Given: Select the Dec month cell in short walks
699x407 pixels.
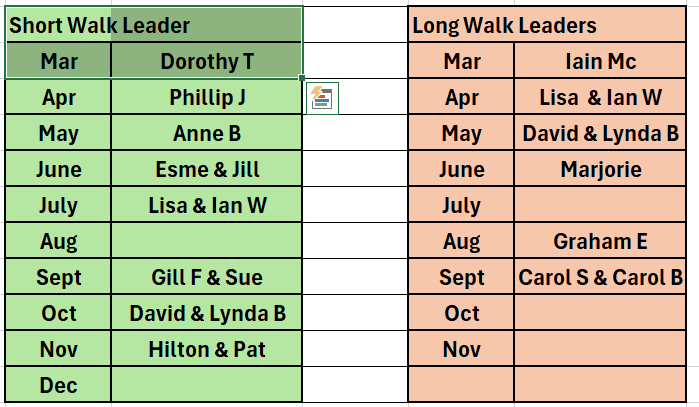Looking at the screenshot, I should 59,386.
